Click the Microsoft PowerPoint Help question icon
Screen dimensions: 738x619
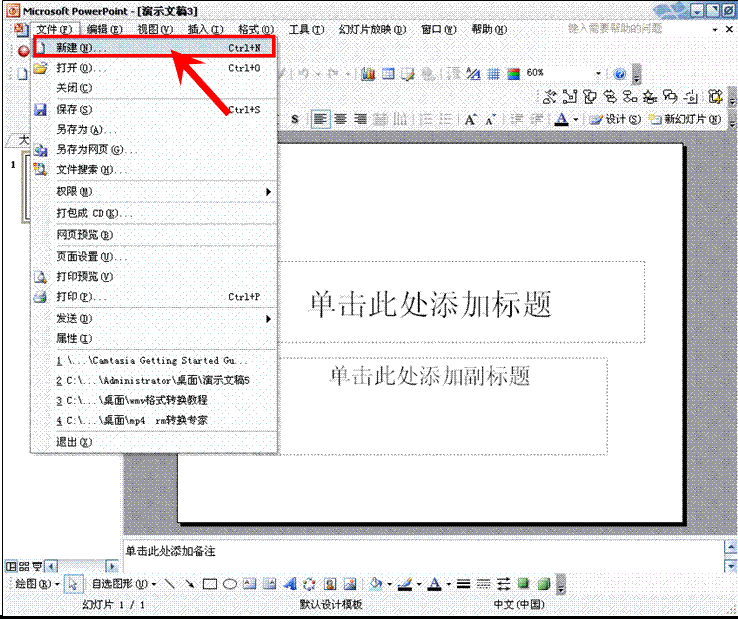point(620,74)
